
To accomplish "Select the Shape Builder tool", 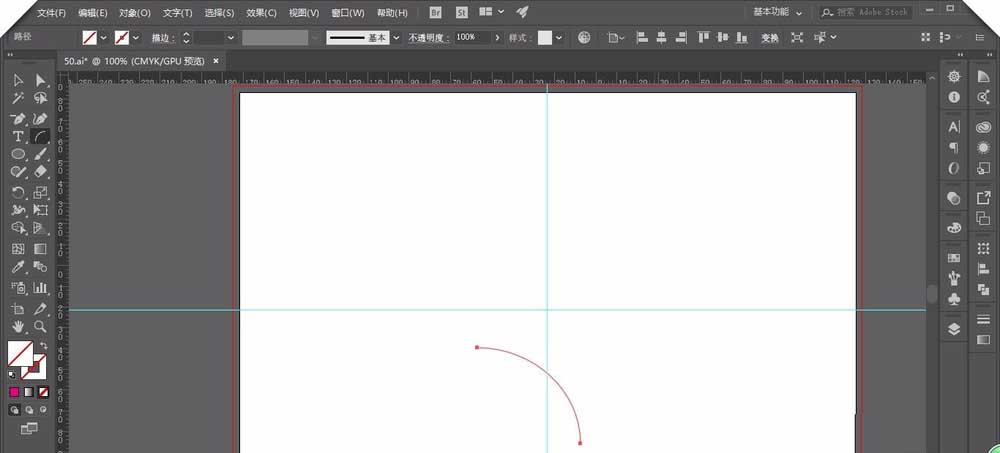I will pyautogui.click(x=18, y=228).
